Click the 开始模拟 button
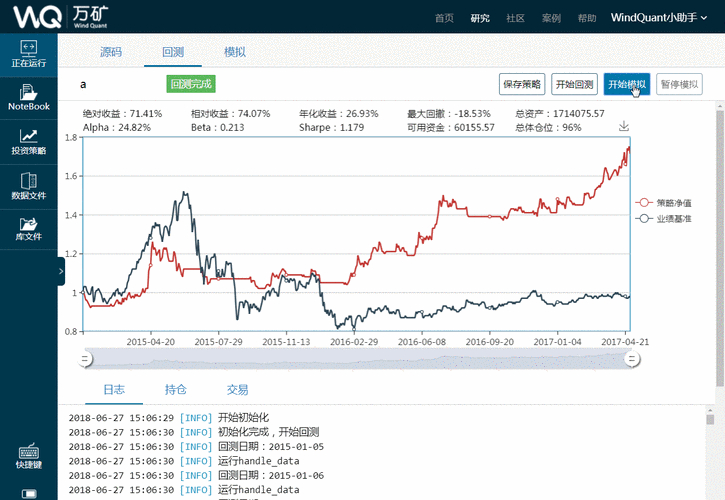This screenshot has height=500, width=725. tap(627, 85)
